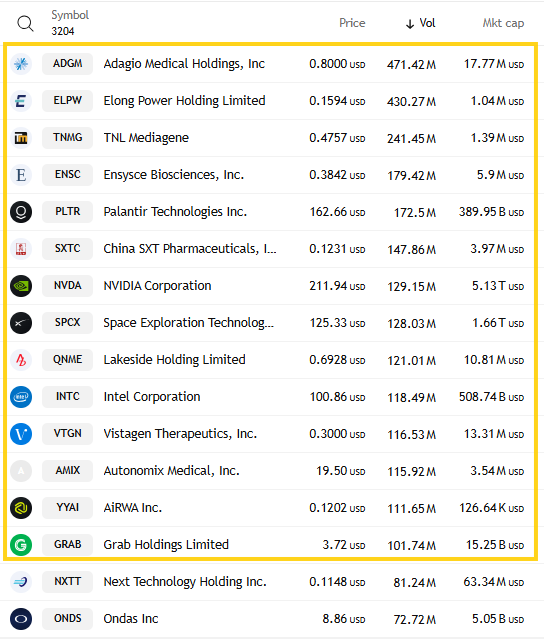
Task: Click the 389.95 B USD market cap
Action: pyautogui.click(x=491, y=212)
